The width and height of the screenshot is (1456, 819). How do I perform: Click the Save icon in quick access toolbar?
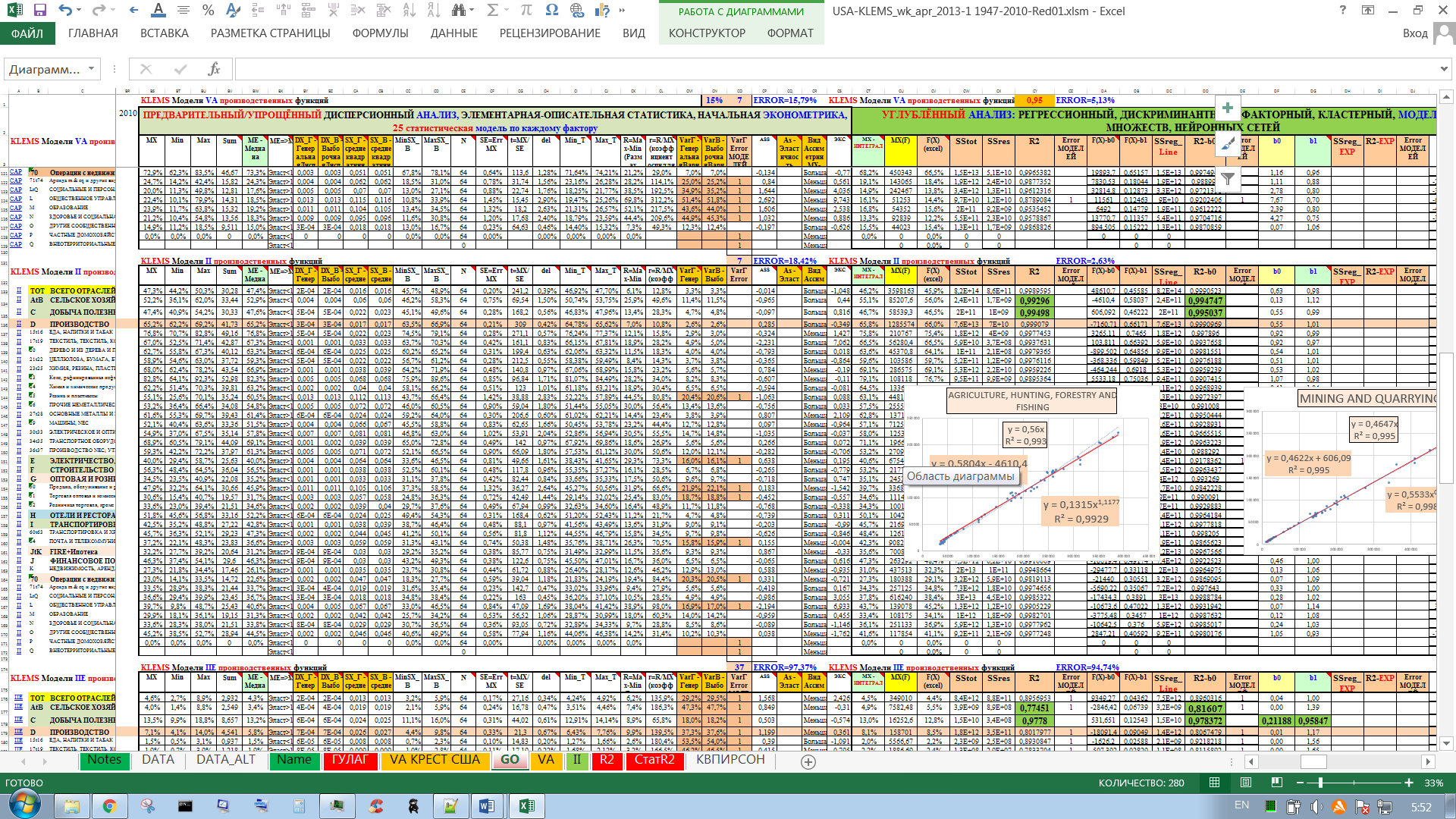tap(40, 11)
